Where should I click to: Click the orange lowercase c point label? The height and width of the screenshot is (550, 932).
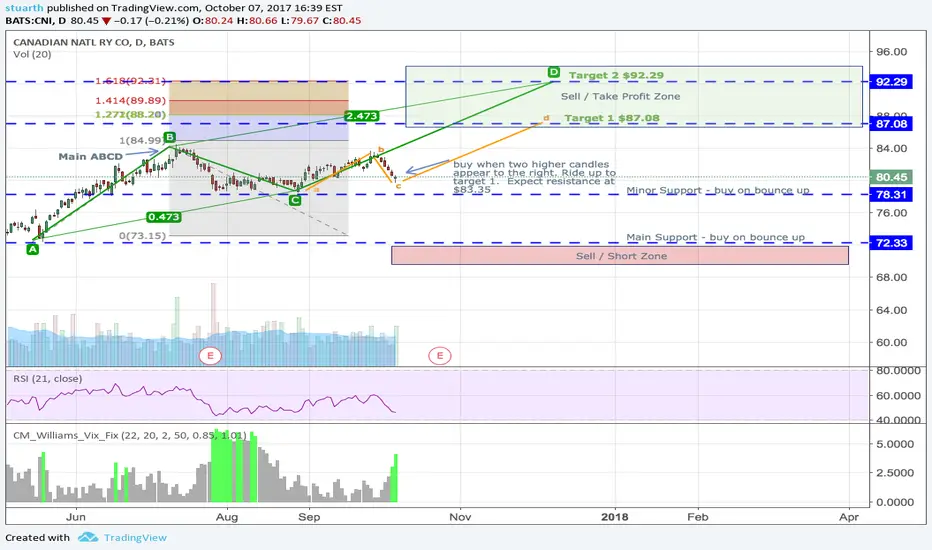pos(398,186)
